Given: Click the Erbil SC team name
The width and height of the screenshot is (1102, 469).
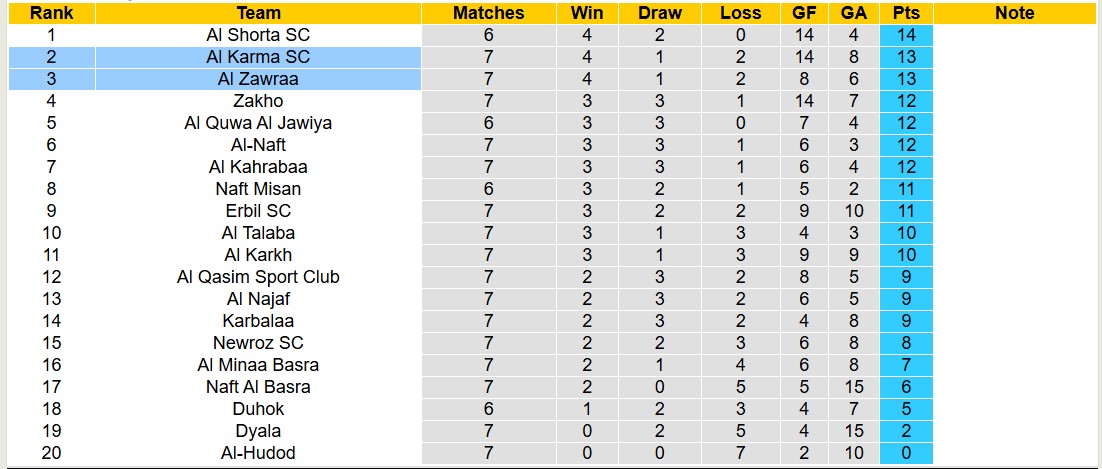Looking at the screenshot, I should [258, 211].
